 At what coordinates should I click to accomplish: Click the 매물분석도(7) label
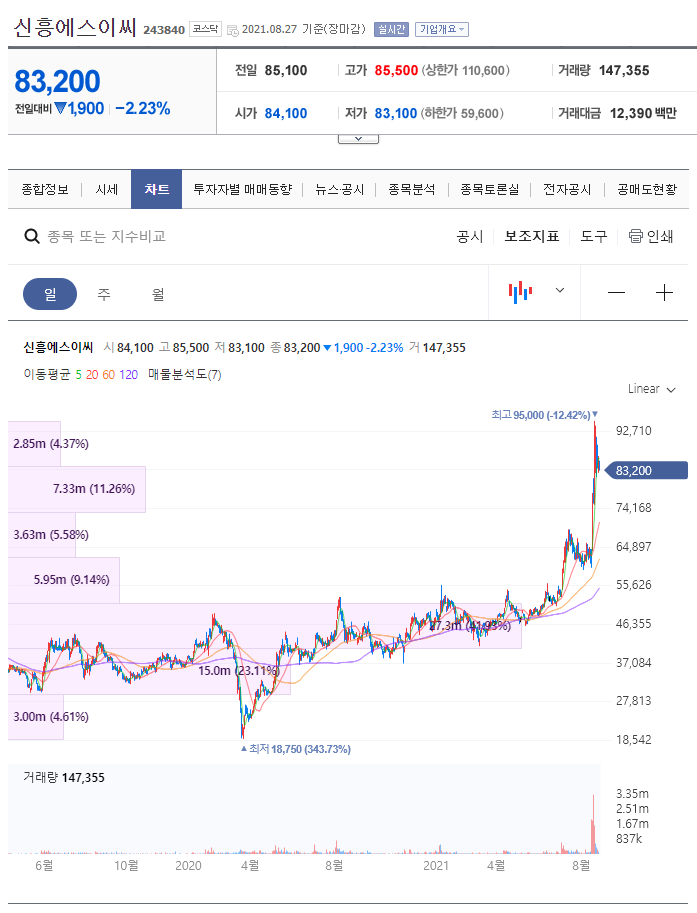click(x=185, y=374)
